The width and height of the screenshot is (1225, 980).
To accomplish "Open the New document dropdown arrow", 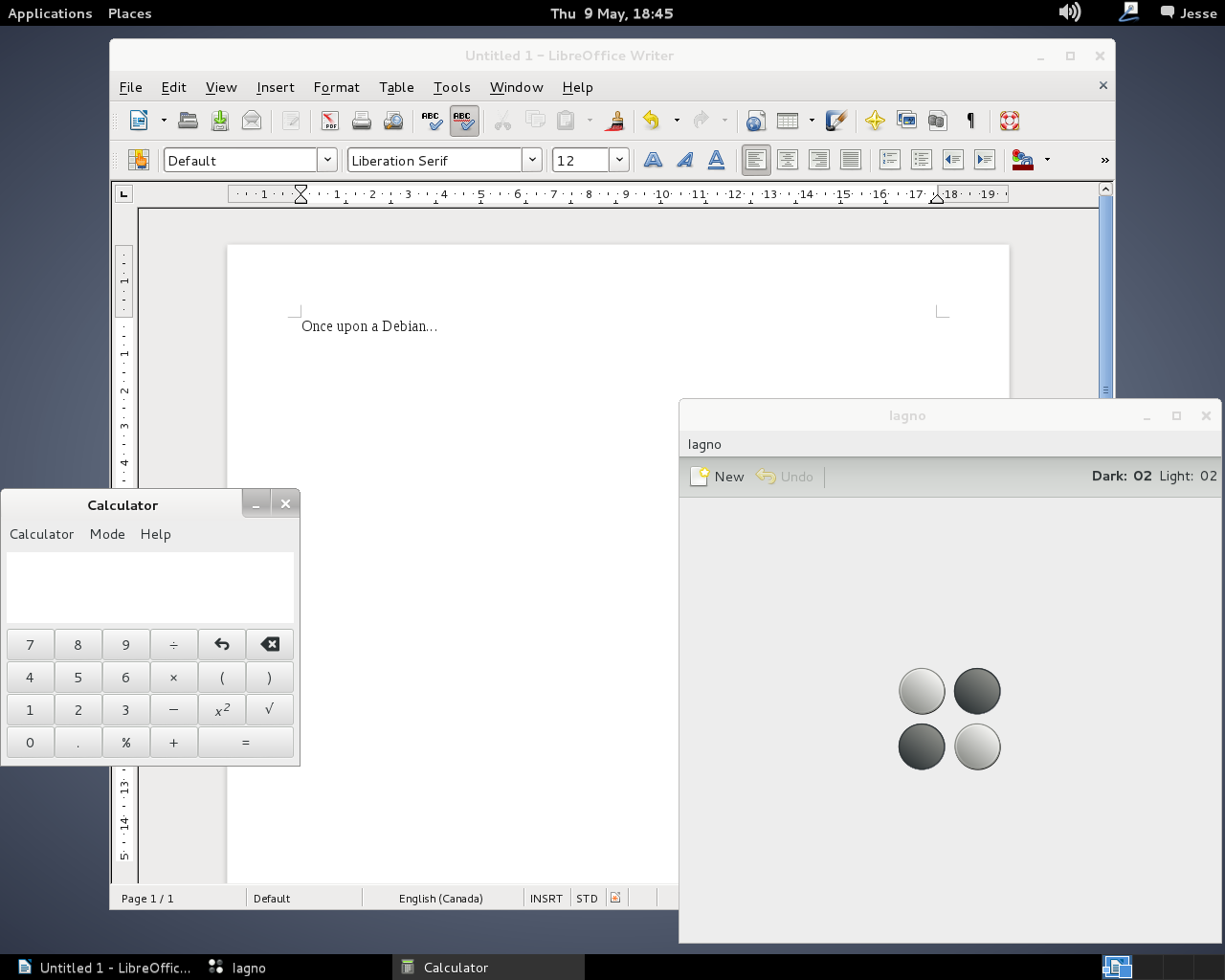I will coord(164,121).
